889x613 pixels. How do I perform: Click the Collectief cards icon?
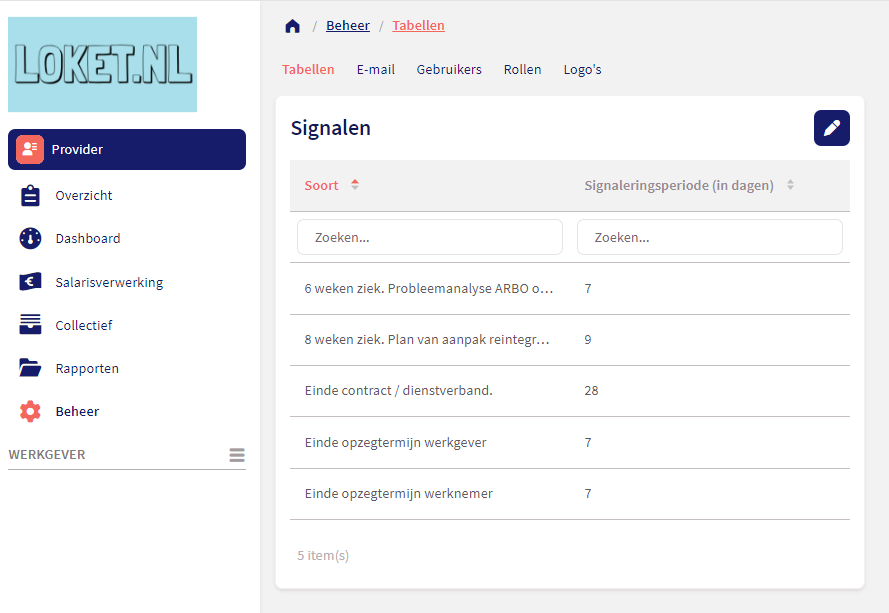29,324
